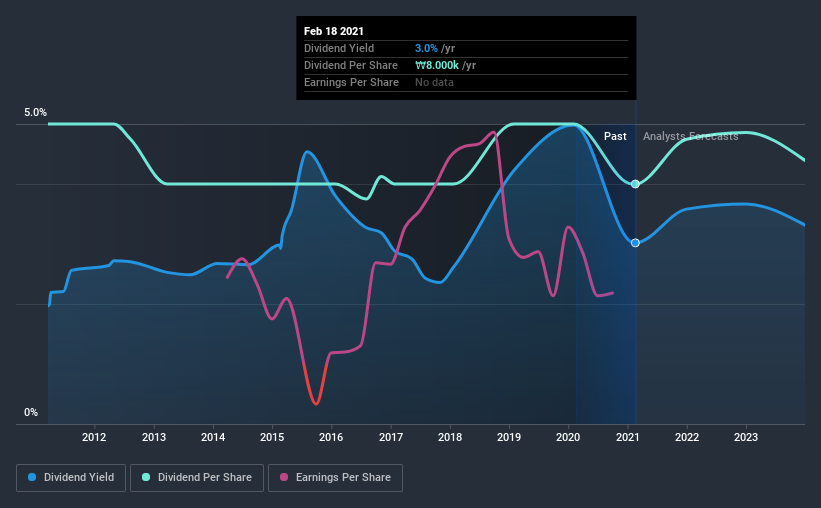821x508 pixels.
Task: Click the Dividend Per Share label in tooltip
Action: pyautogui.click(x=351, y=65)
